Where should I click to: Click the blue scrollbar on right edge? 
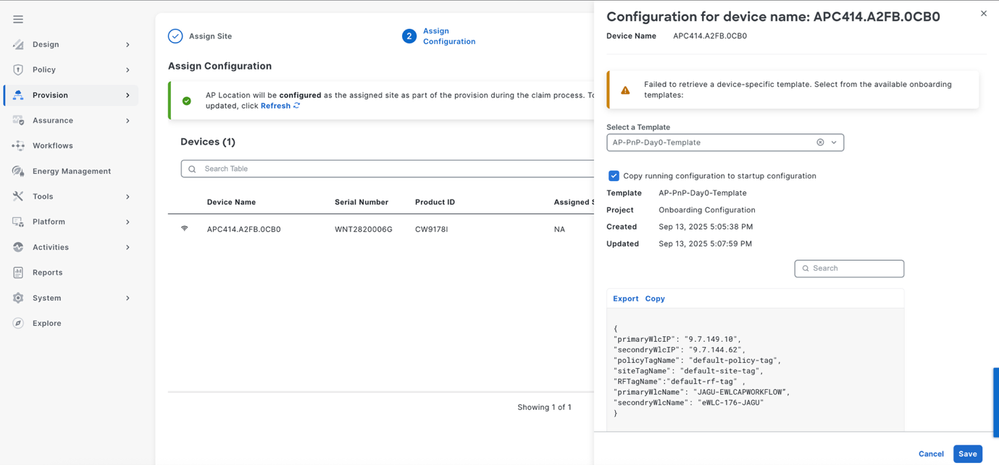click(x=996, y=403)
